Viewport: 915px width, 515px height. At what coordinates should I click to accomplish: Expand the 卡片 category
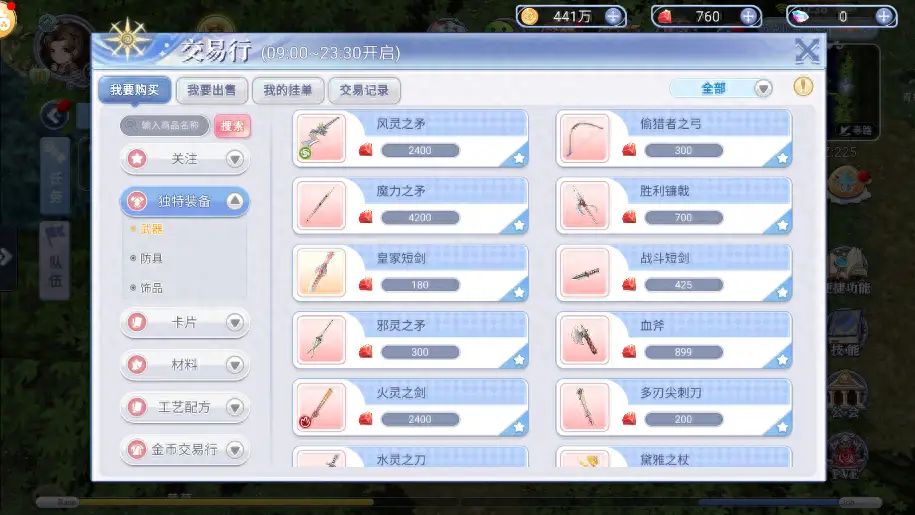[185, 322]
